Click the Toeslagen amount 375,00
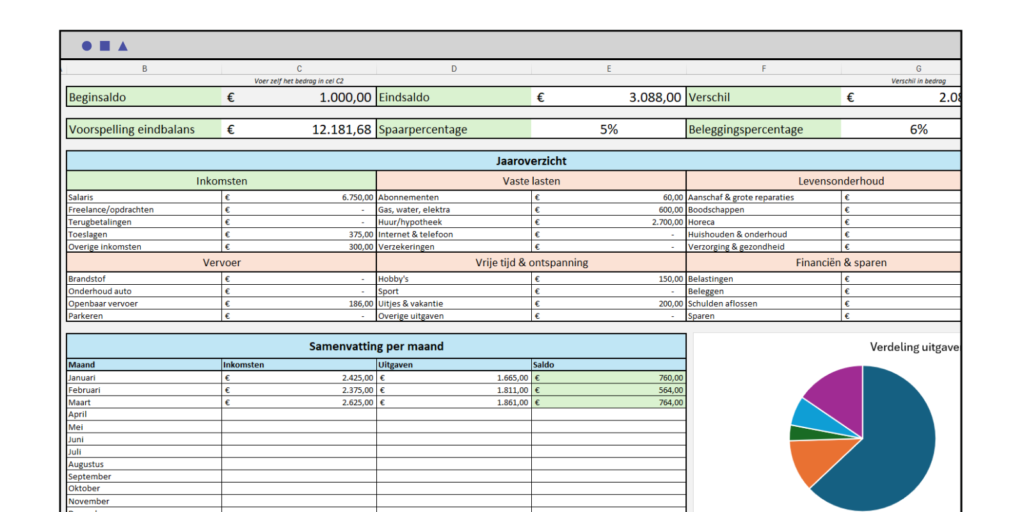 click(x=299, y=234)
